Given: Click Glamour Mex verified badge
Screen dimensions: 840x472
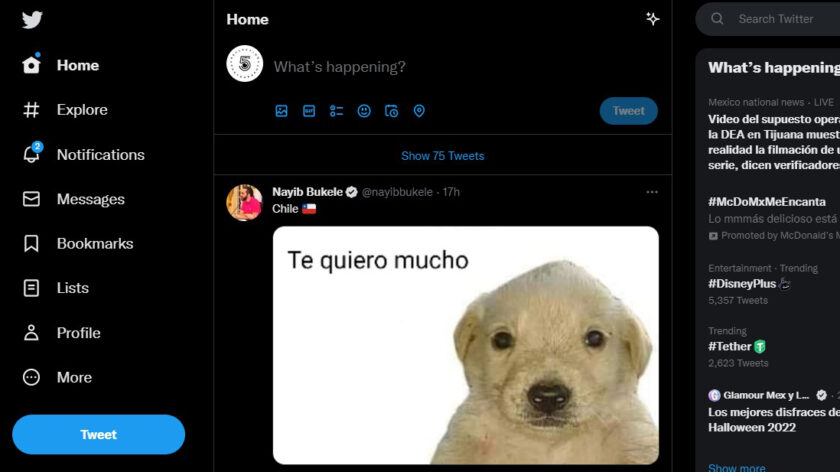Looking at the screenshot, I should pyautogui.click(x=821, y=395).
